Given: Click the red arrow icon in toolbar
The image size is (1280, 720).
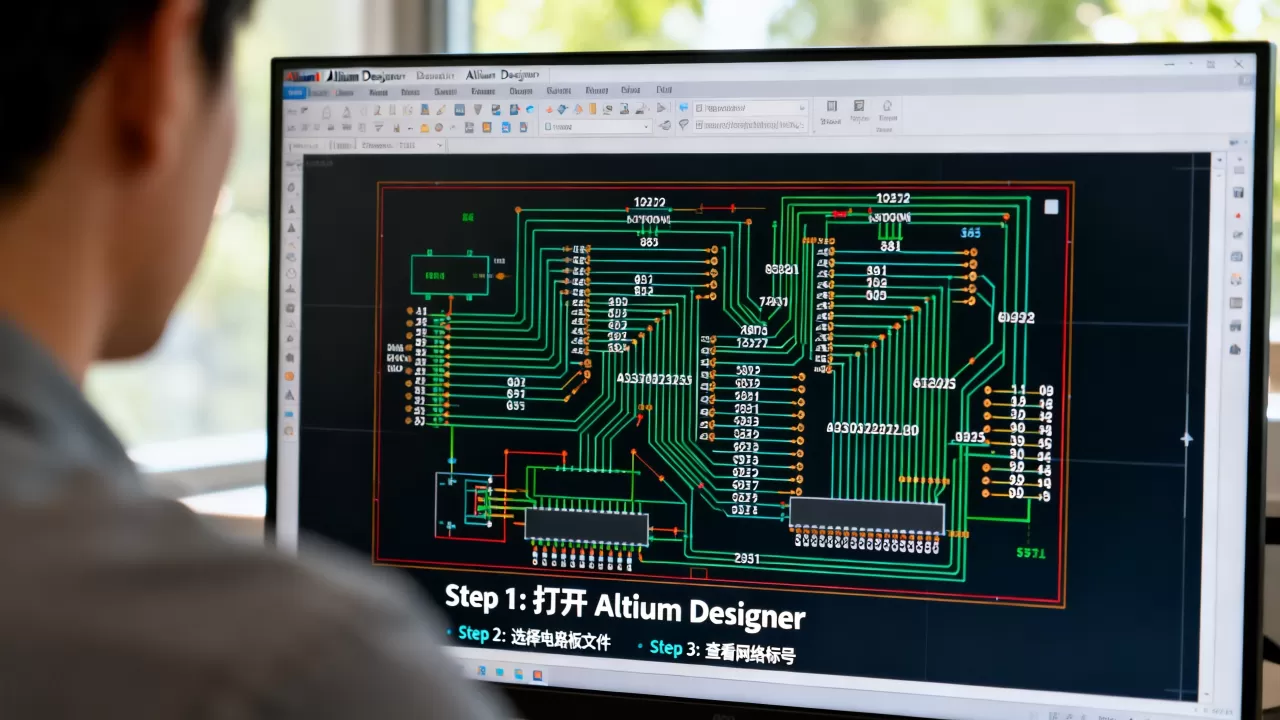Looking at the screenshot, I should point(549,109).
